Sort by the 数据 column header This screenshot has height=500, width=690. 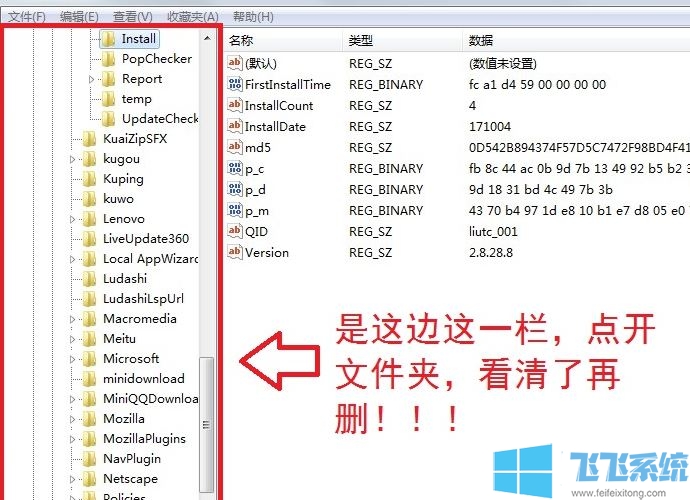pyautogui.click(x=576, y=40)
